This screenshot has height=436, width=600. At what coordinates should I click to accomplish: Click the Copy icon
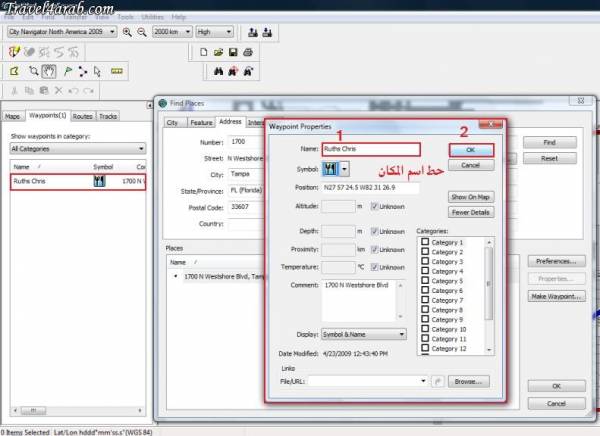[x=29, y=91]
